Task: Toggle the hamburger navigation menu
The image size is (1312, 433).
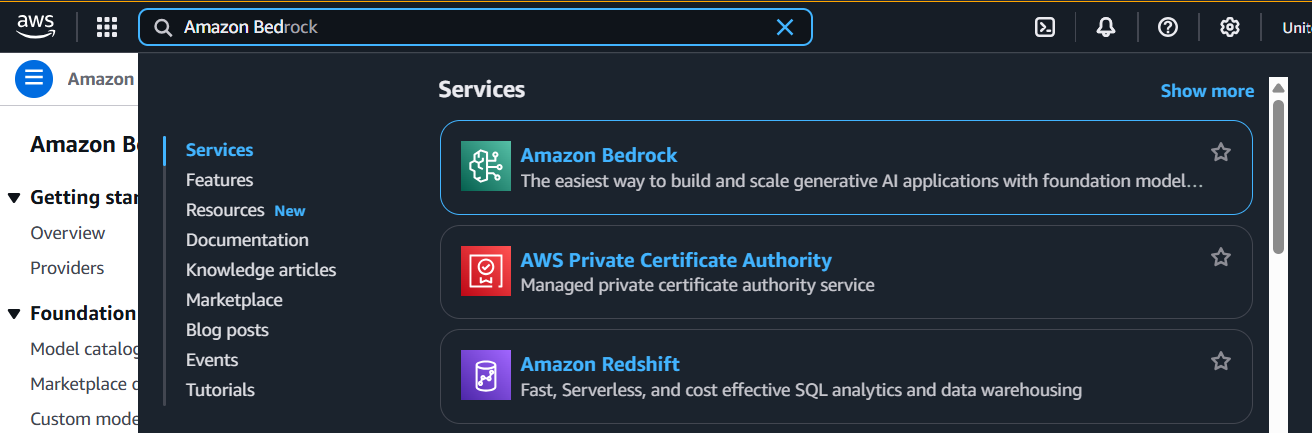Action: tap(34, 78)
